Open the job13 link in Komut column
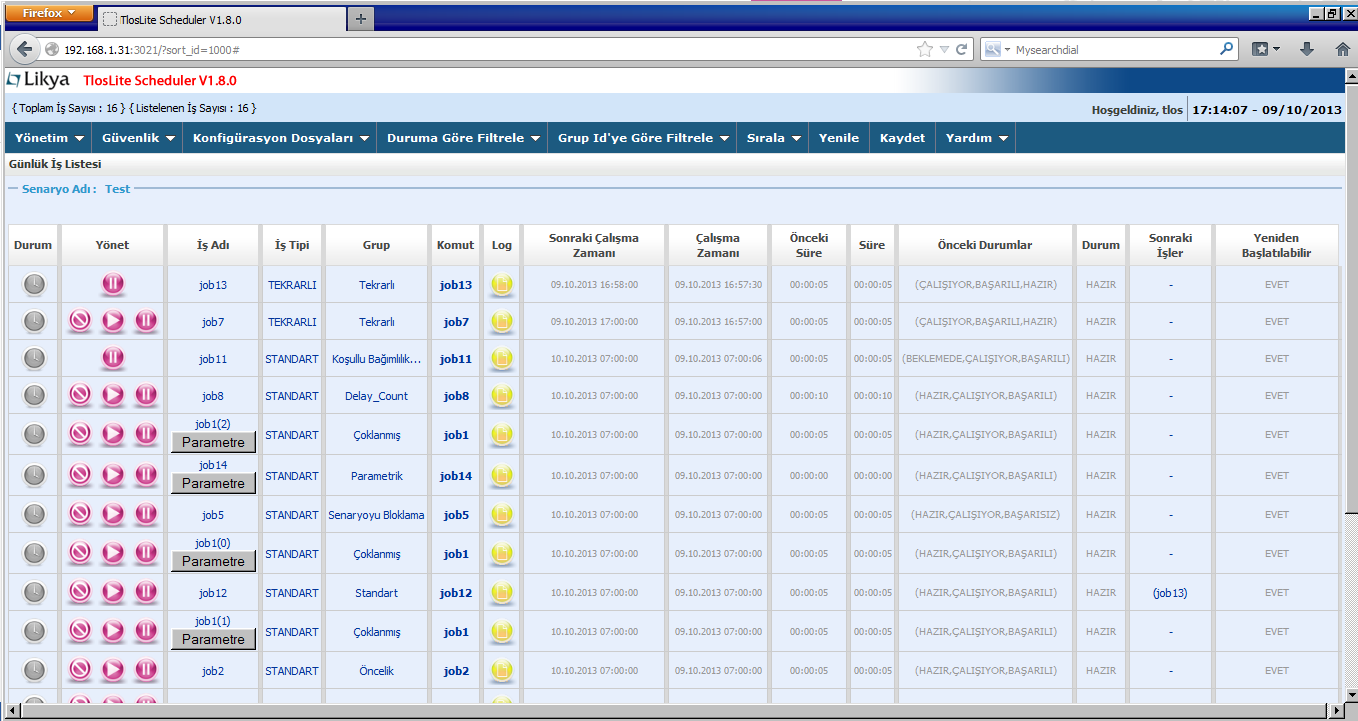The height and width of the screenshot is (721, 1358). click(456, 285)
